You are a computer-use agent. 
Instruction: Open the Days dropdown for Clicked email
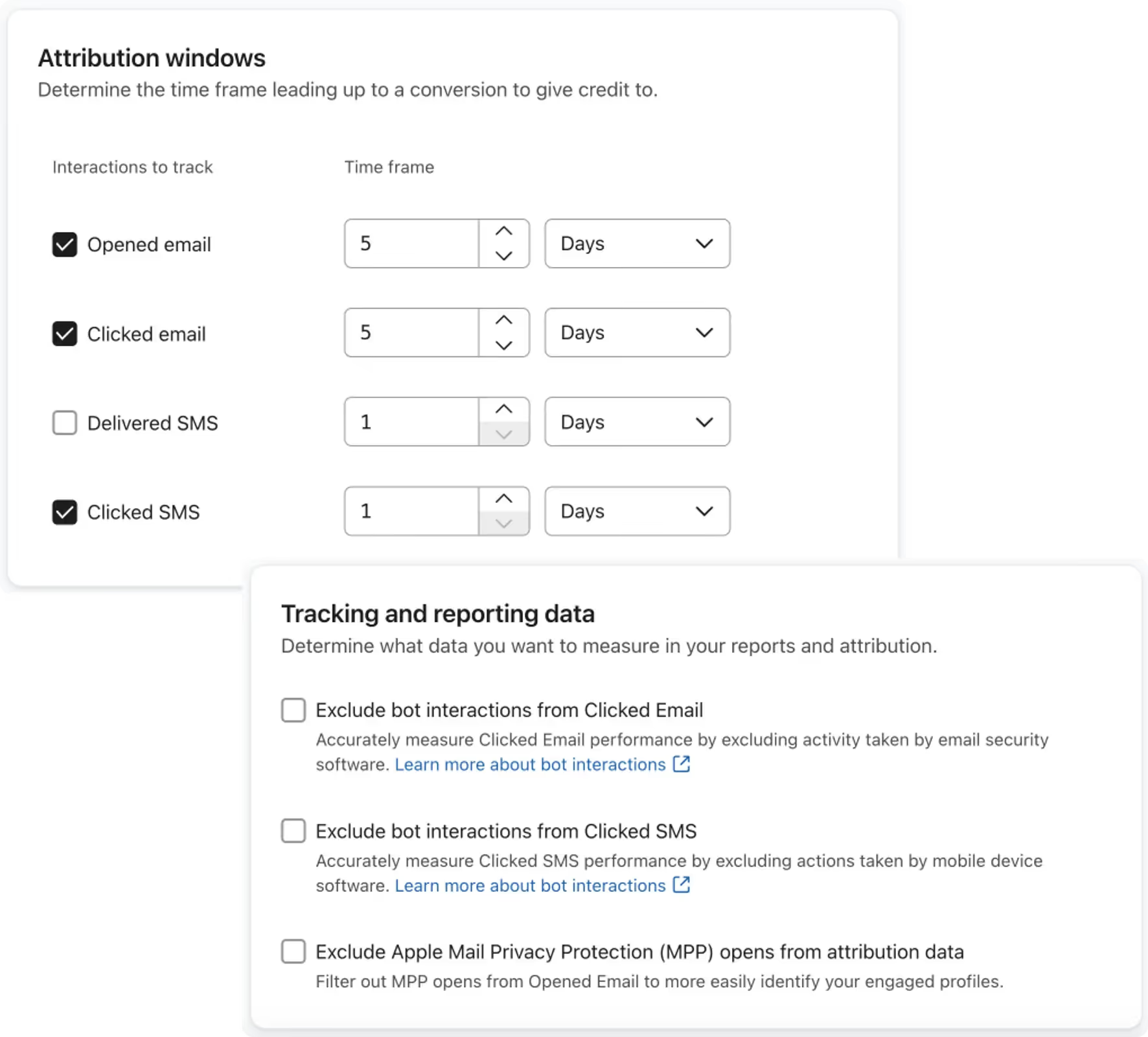637,332
